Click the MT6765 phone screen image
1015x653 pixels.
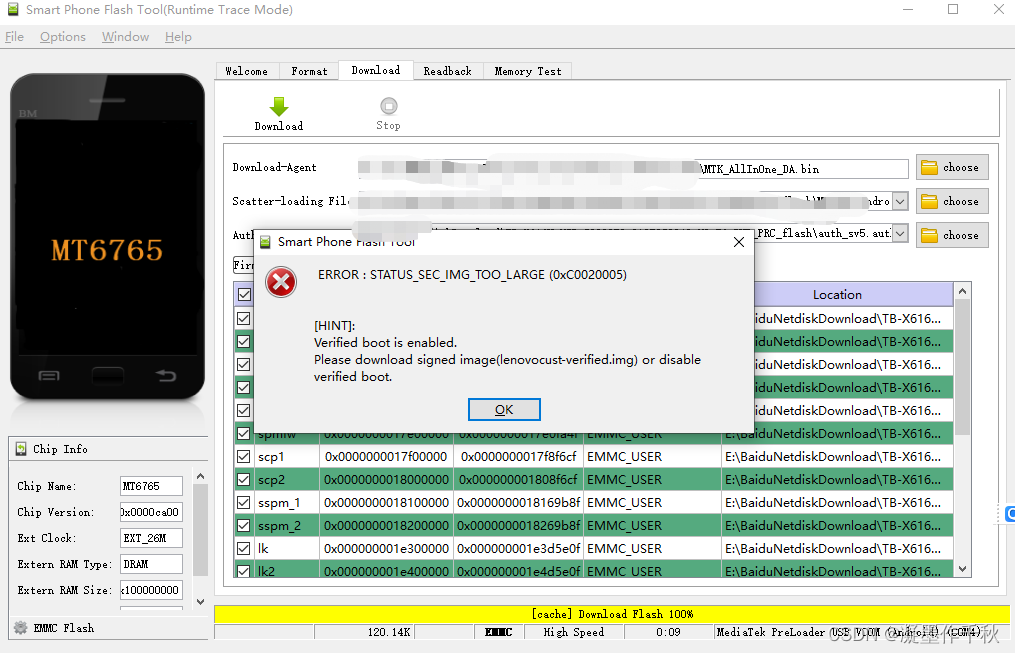tap(107, 237)
